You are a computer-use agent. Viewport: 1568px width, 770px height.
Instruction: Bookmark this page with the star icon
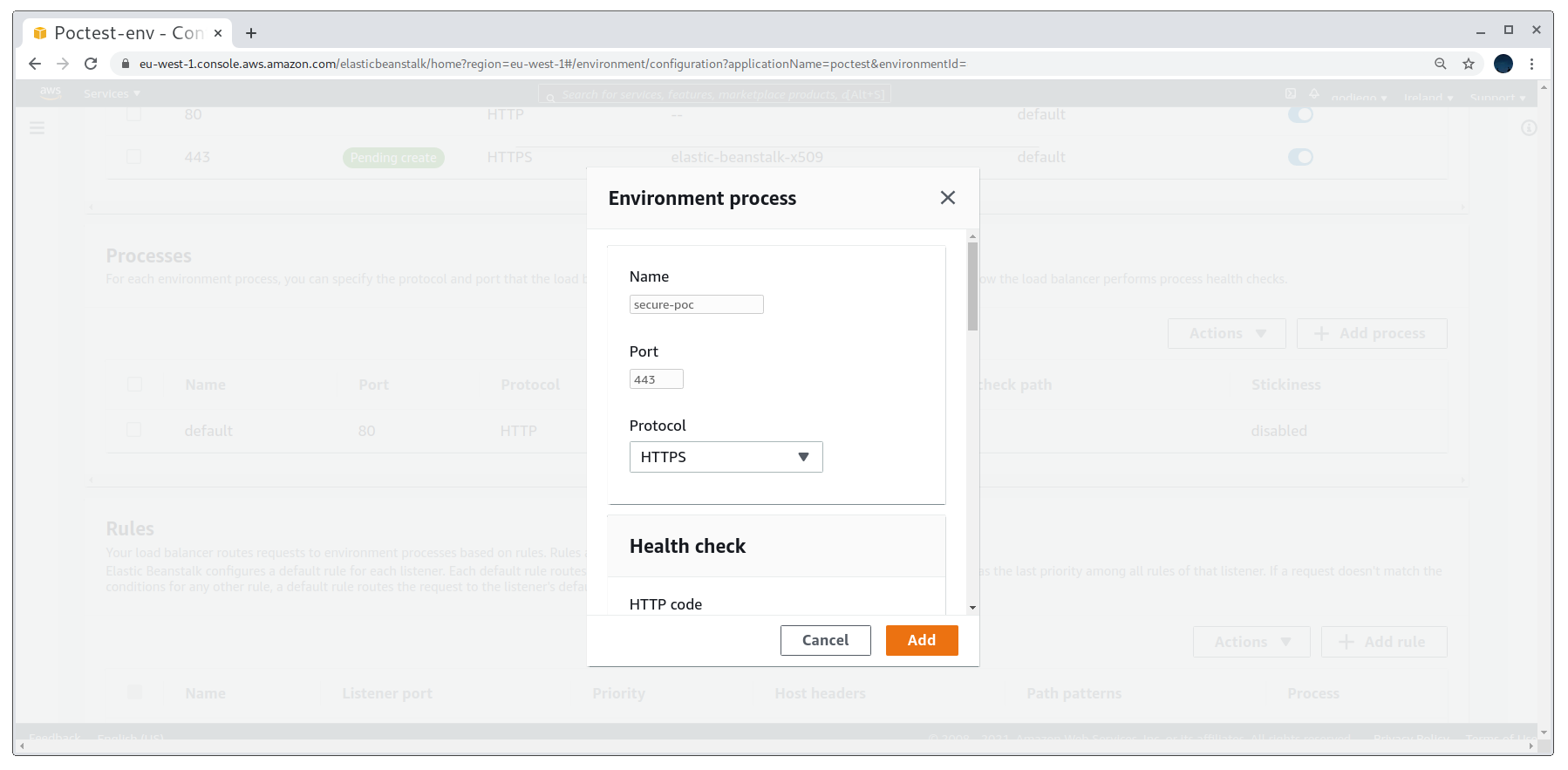coord(1469,64)
